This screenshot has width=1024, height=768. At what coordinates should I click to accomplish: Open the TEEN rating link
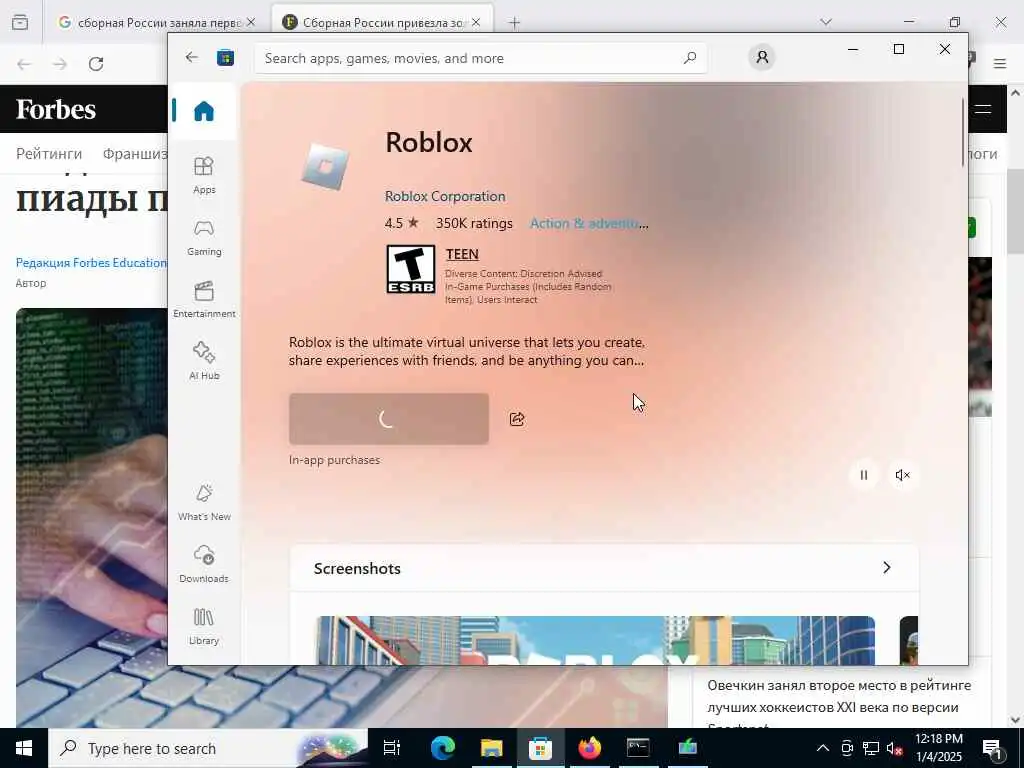tap(462, 254)
